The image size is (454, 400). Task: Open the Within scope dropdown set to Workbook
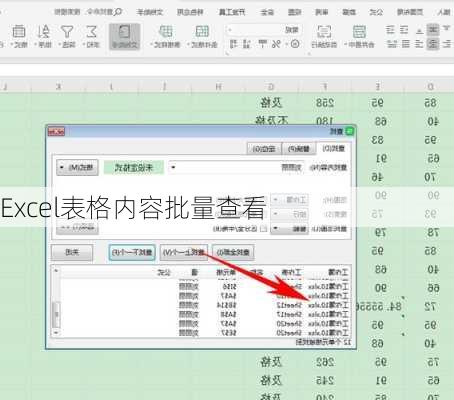pyautogui.click(x=289, y=200)
